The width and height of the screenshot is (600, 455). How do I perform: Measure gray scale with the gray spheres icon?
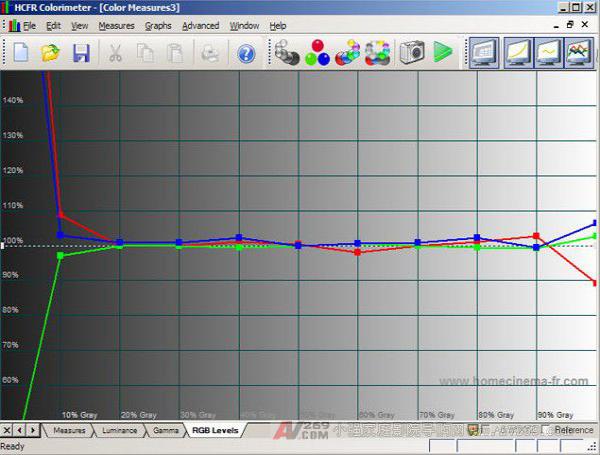(x=287, y=52)
